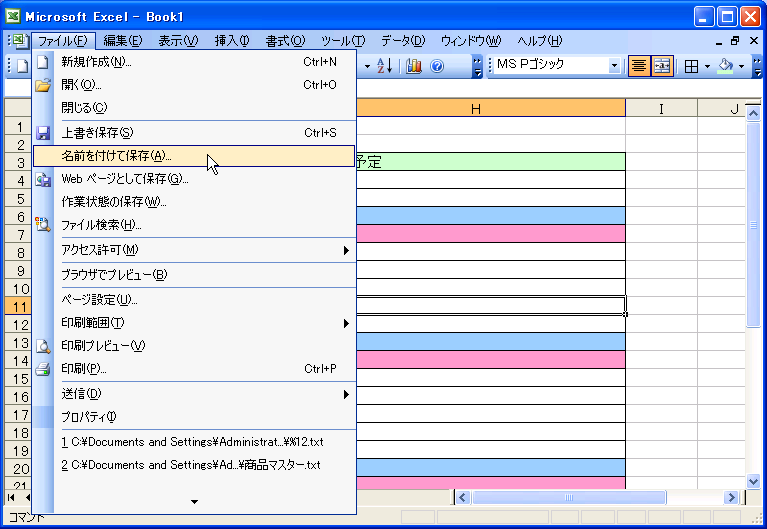This screenshot has width=767, height=529.
Task: Open the 挿入(I) menu
Action: coord(232,41)
